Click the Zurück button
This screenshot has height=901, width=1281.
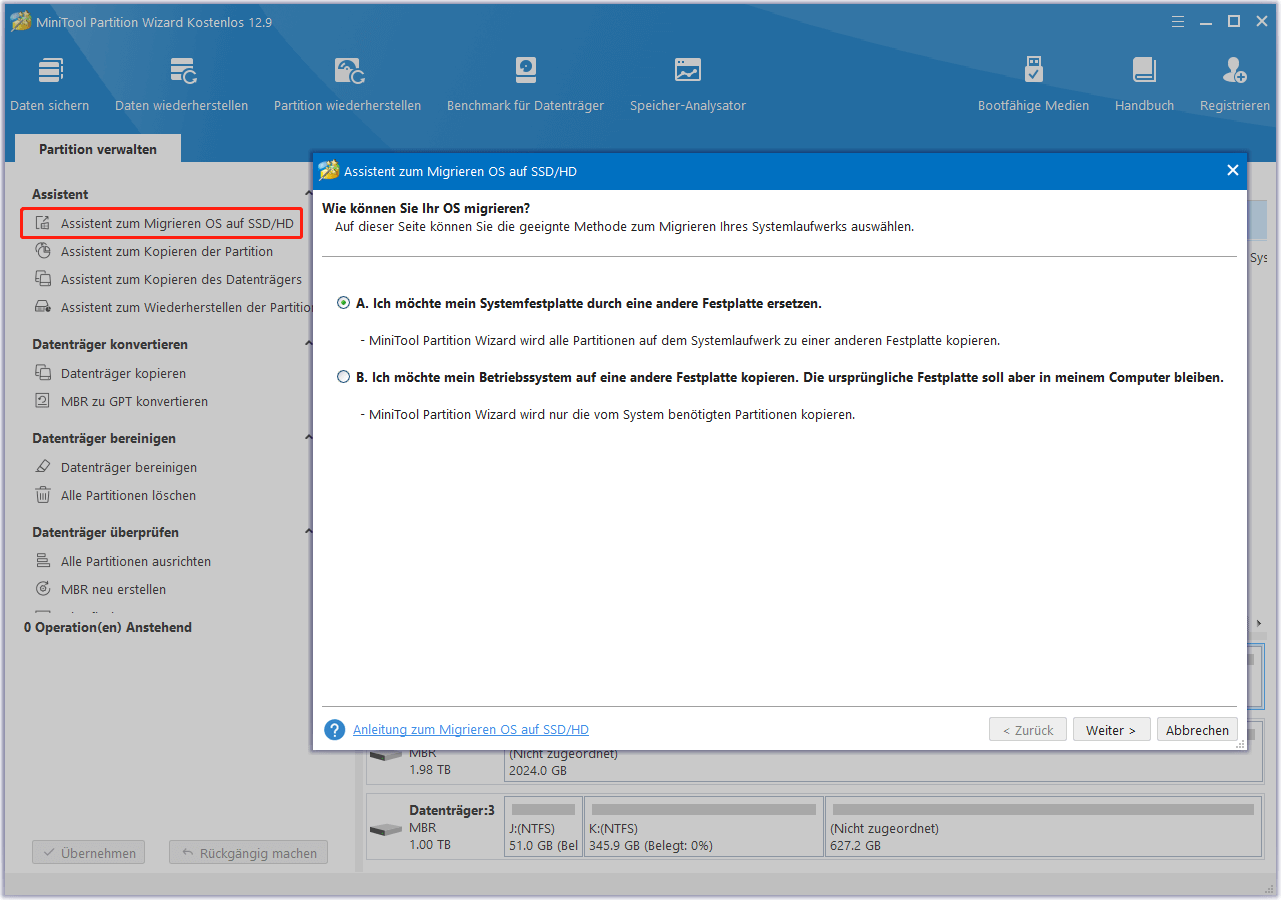[1028, 730]
